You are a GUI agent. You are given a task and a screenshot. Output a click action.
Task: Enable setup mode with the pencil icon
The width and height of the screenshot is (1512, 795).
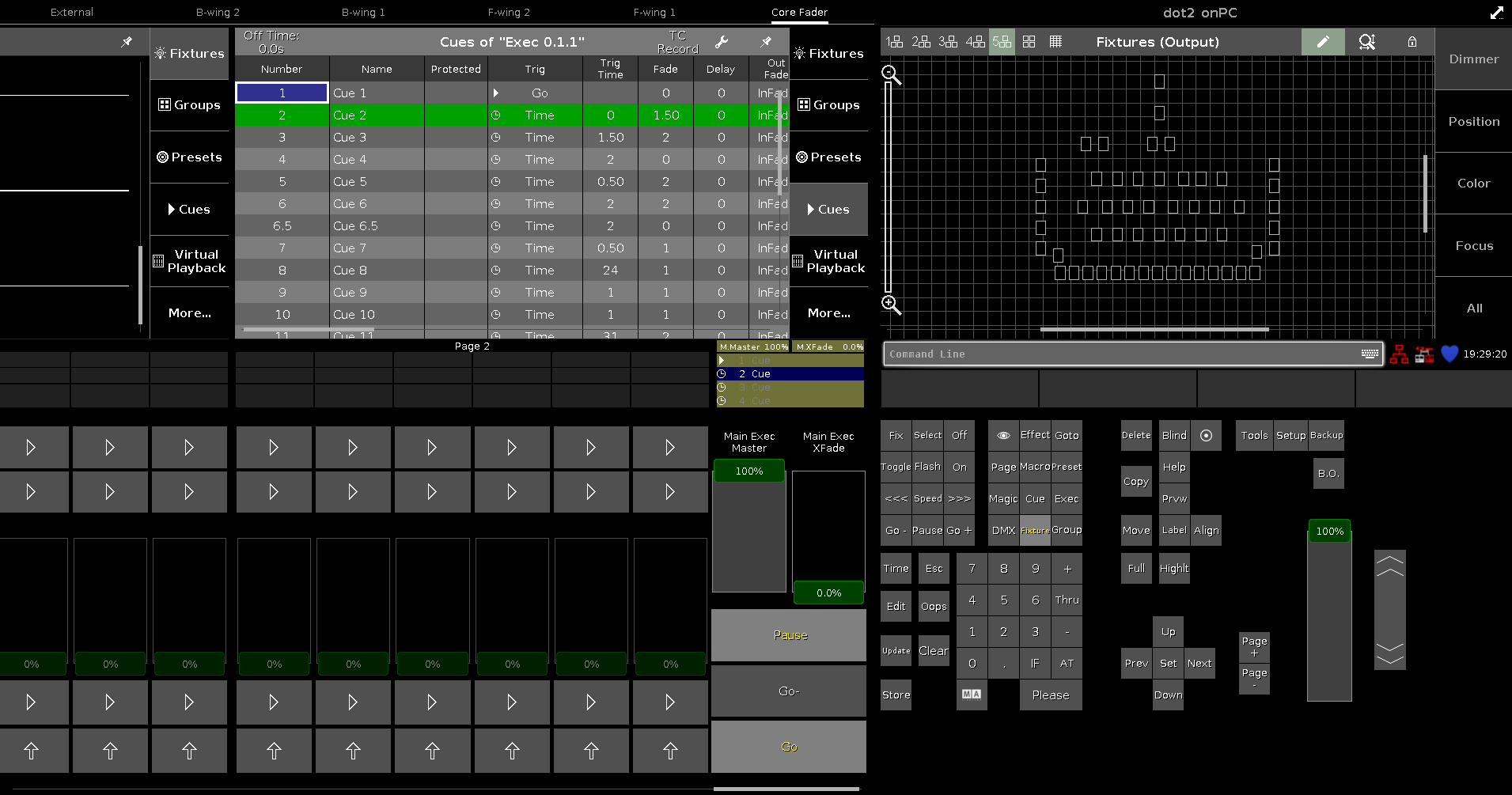(1322, 42)
